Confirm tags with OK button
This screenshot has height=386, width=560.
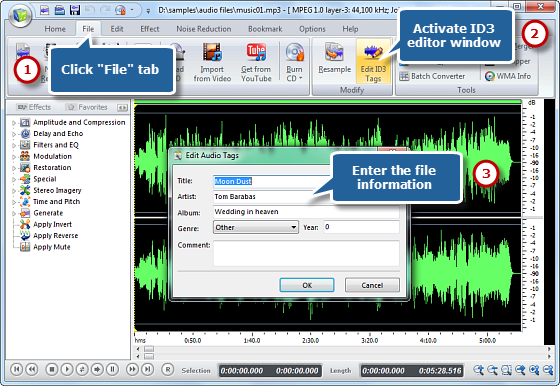[307, 285]
